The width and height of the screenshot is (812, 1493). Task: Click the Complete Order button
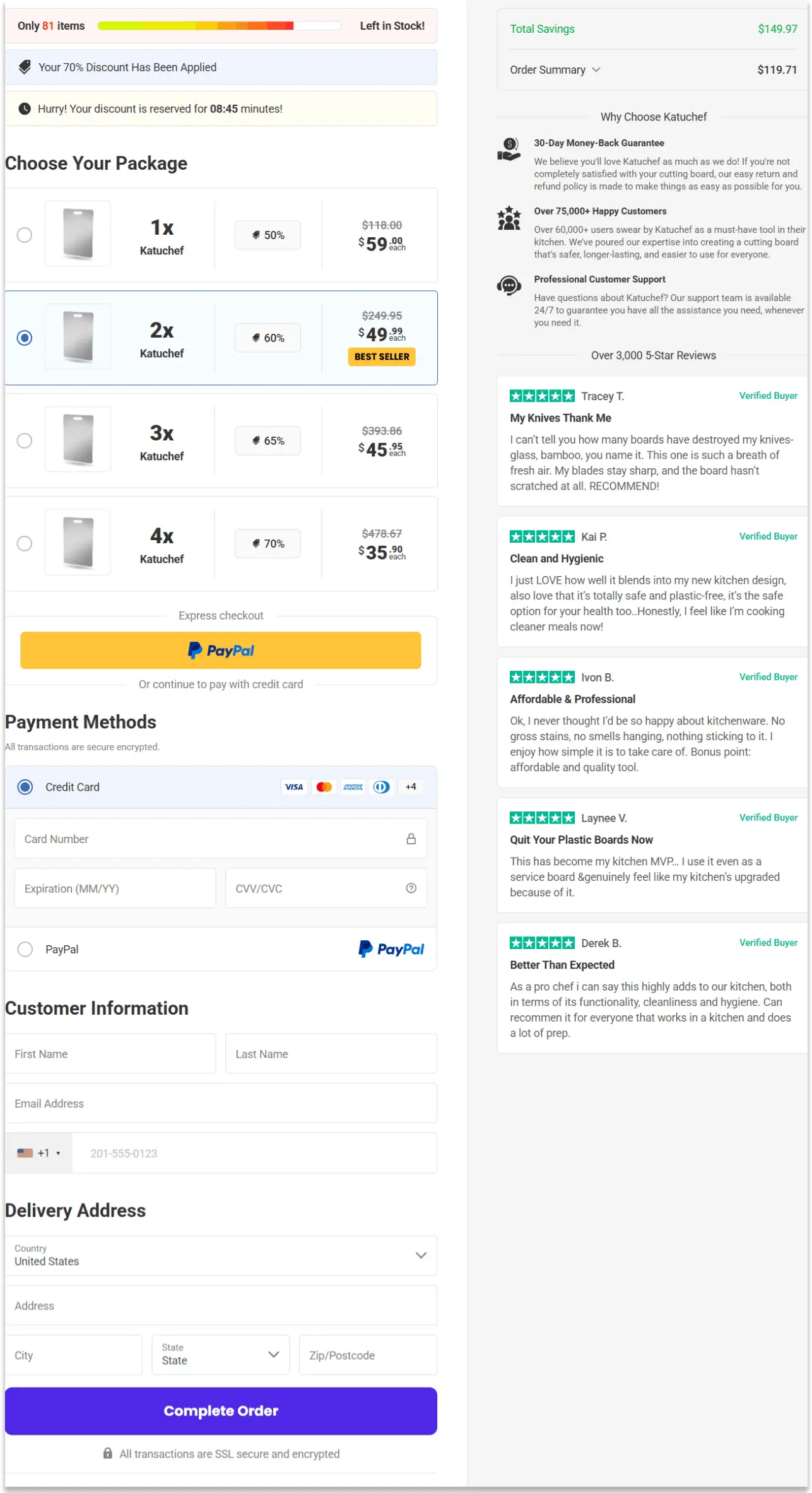coord(221,1410)
